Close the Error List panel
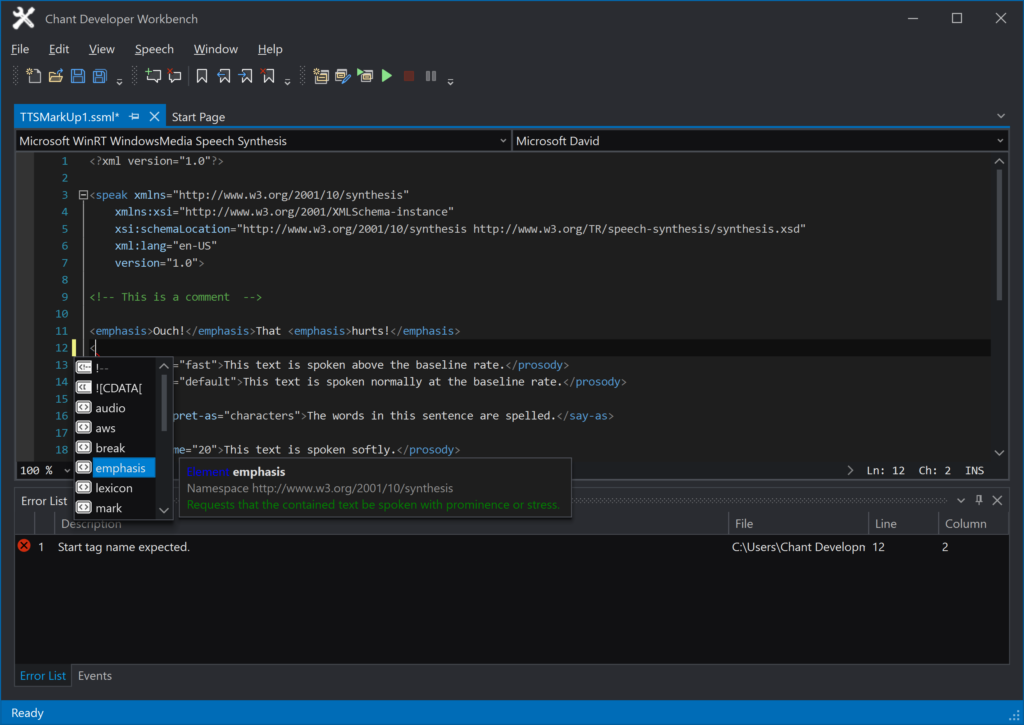This screenshot has width=1024, height=725. click(997, 500)
